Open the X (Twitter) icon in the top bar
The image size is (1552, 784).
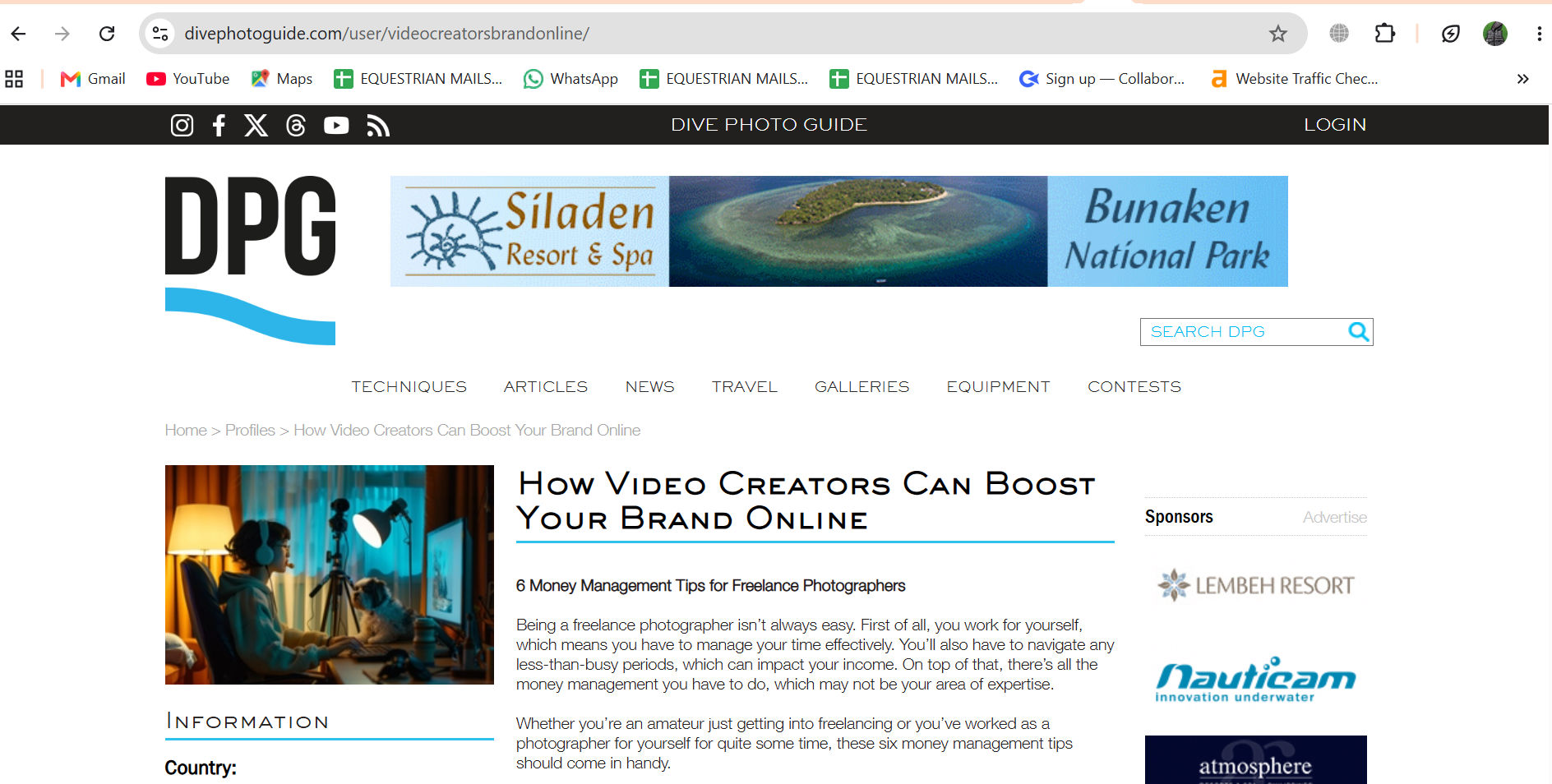256,125
